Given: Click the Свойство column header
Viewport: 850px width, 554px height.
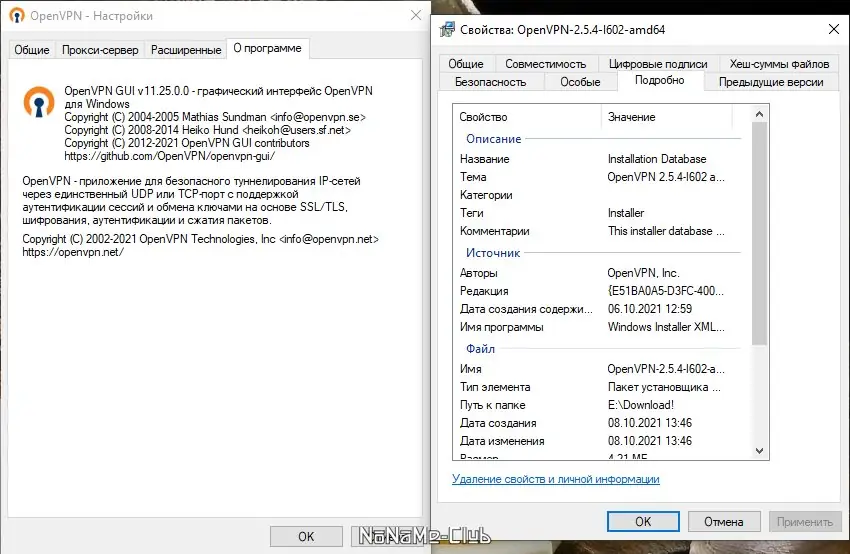Looking at the screenshot, I should click(527, 117).
